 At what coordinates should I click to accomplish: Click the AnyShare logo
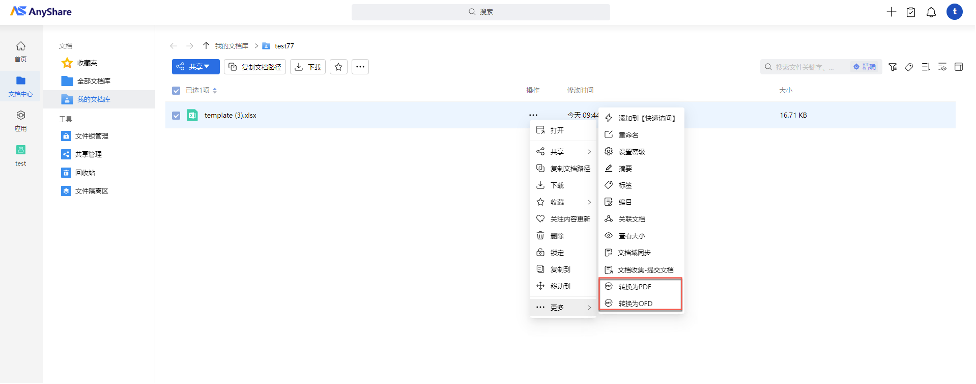coord(40,12)
